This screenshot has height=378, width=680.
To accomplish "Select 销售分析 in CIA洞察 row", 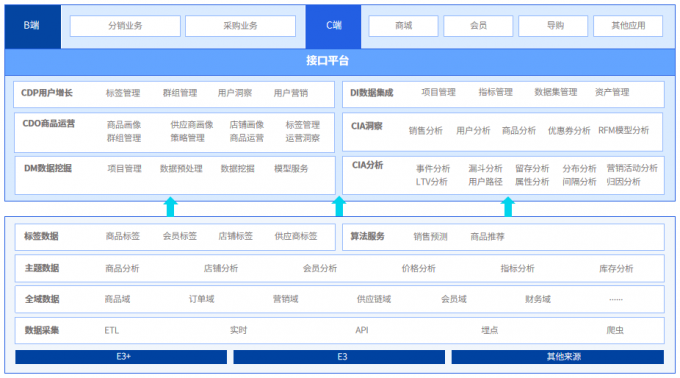I will tap(425, 131).
